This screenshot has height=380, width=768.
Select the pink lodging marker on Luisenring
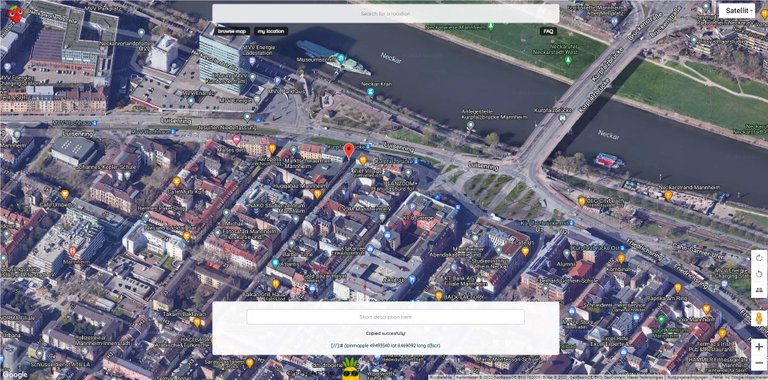(x=236, y=140)
